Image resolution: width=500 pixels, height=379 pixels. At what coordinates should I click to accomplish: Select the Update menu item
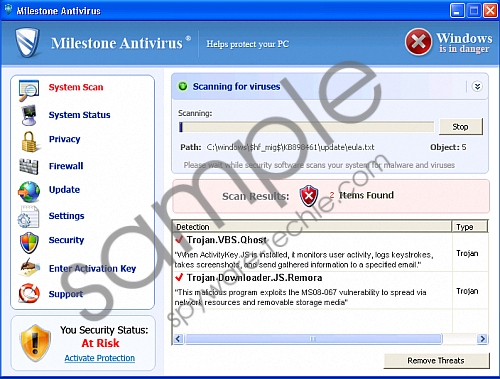(64, 190)
